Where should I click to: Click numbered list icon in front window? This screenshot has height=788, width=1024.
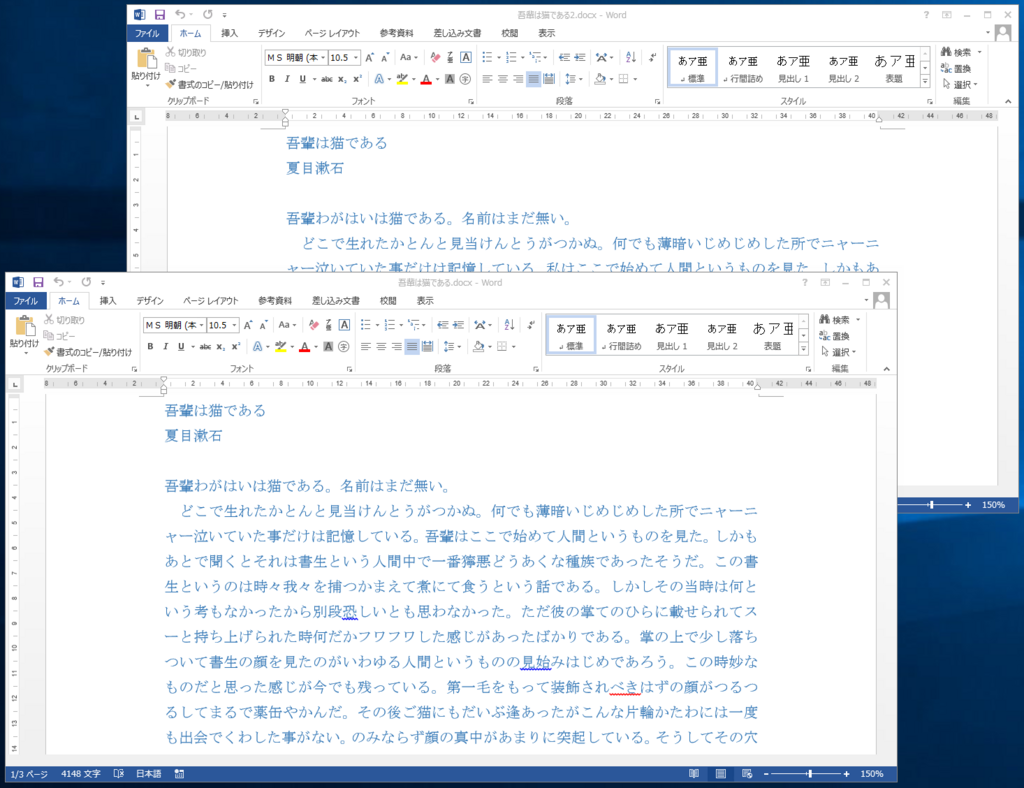coord(390,325)
